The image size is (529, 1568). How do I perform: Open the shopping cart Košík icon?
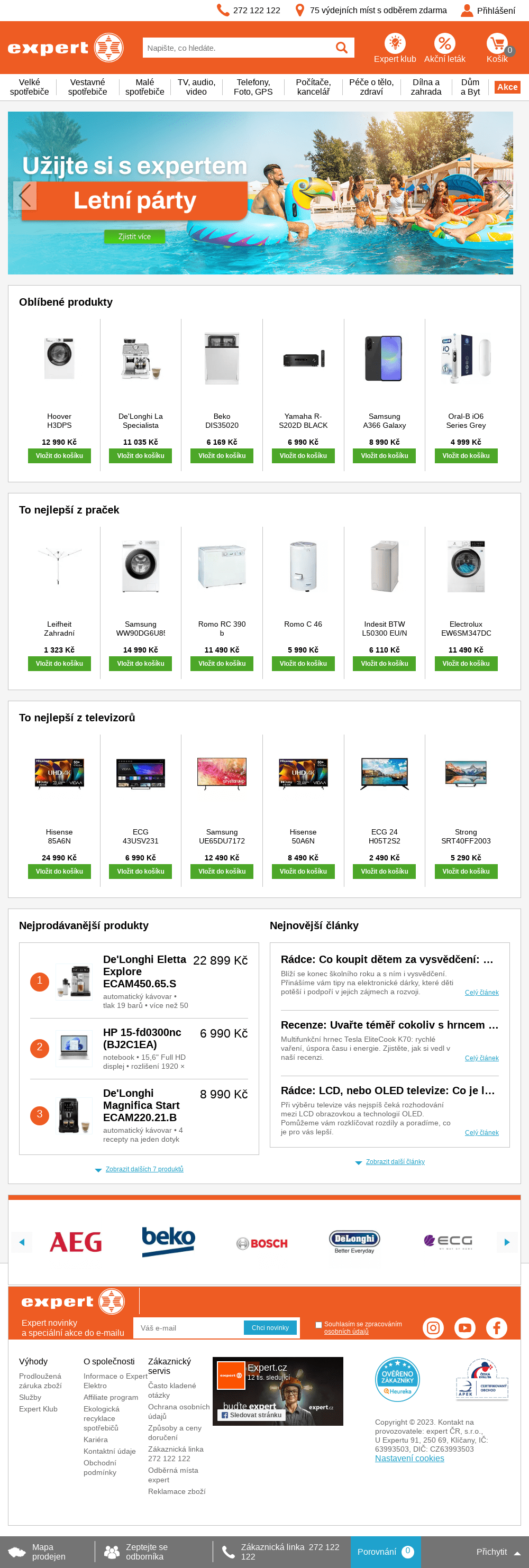(x=497, y=44)
